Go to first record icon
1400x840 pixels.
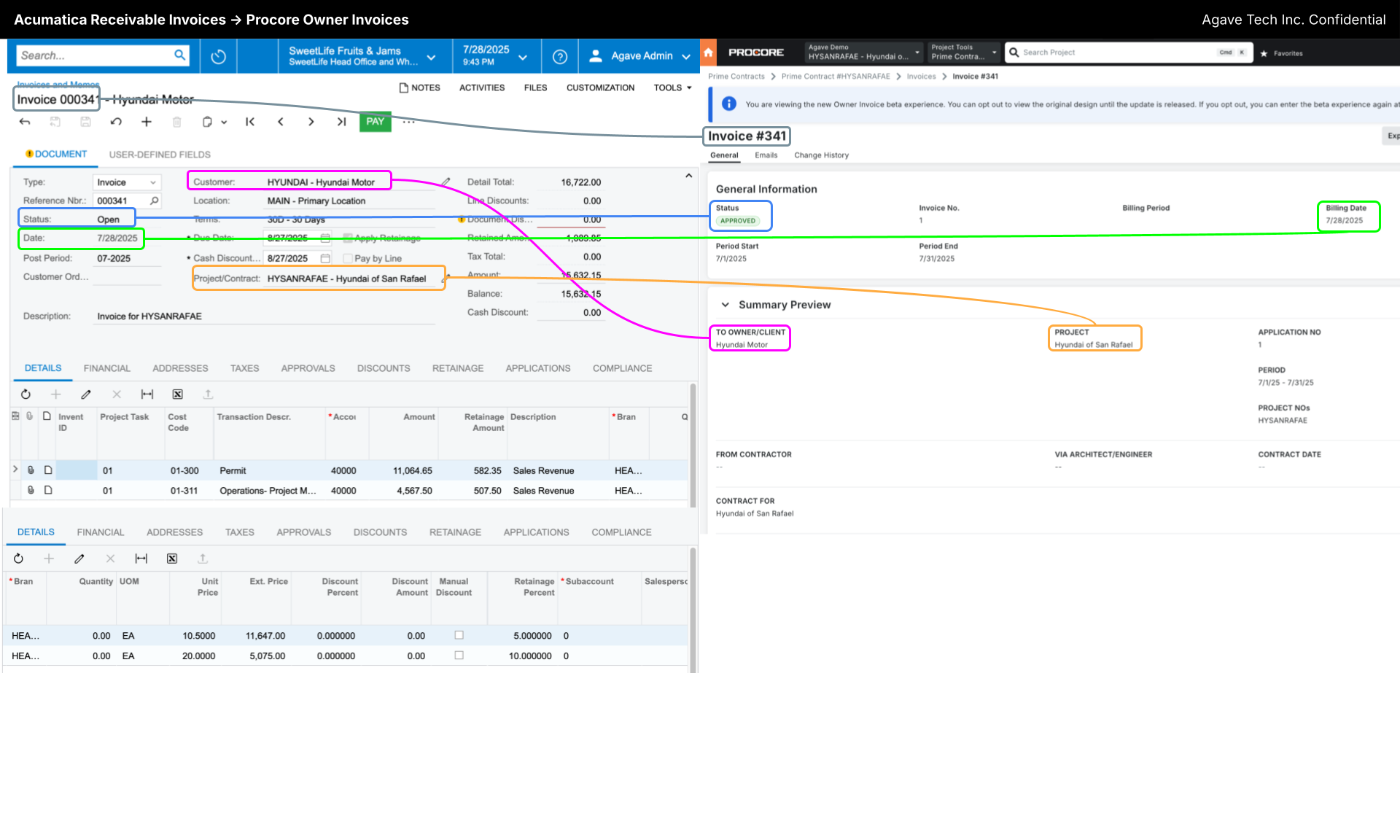pos(250,122)
